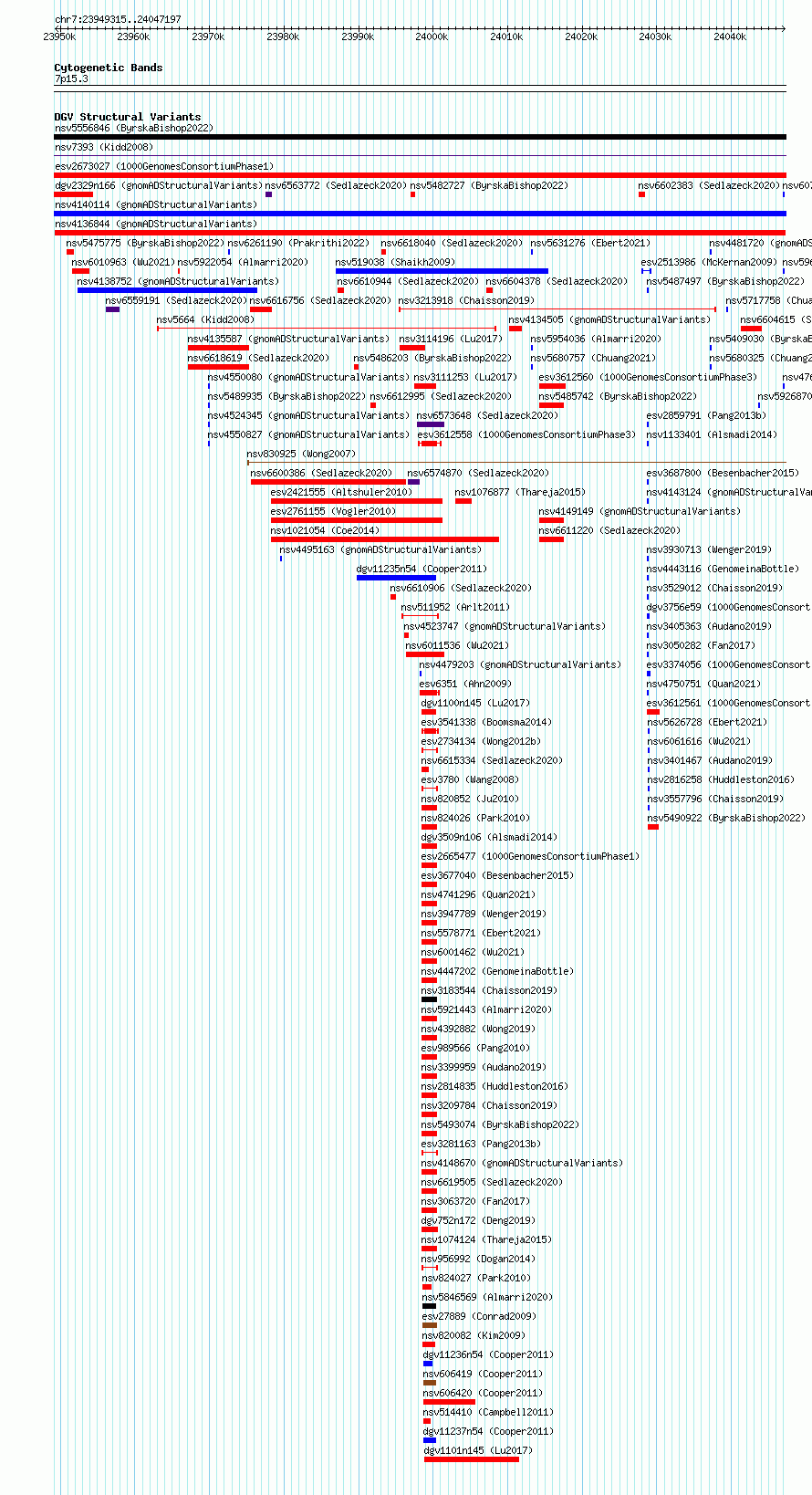Open dgv3509n106 (Alsmadi2014) variant

point(489,837)
